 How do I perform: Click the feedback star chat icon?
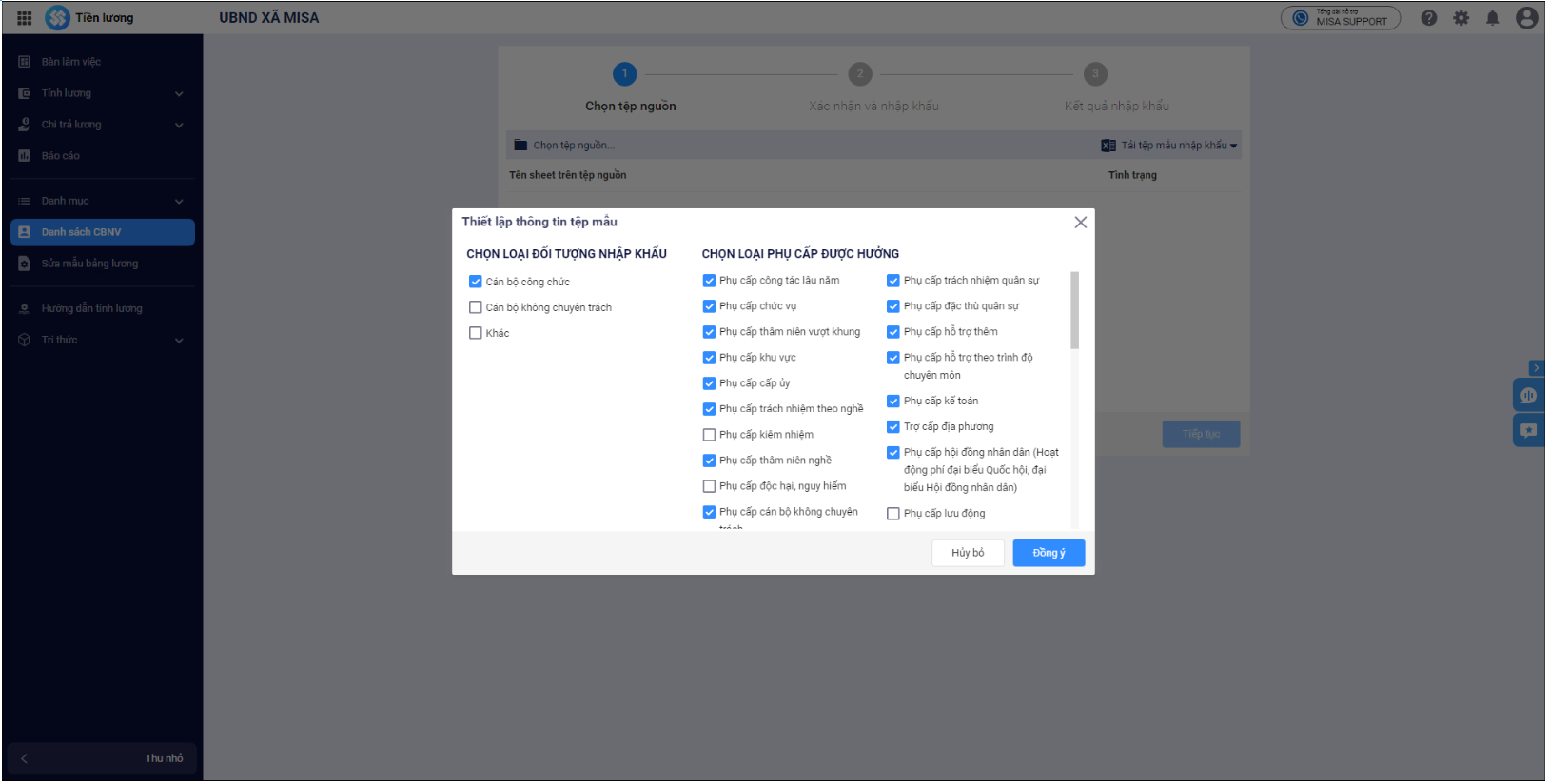pos(1529,430)
